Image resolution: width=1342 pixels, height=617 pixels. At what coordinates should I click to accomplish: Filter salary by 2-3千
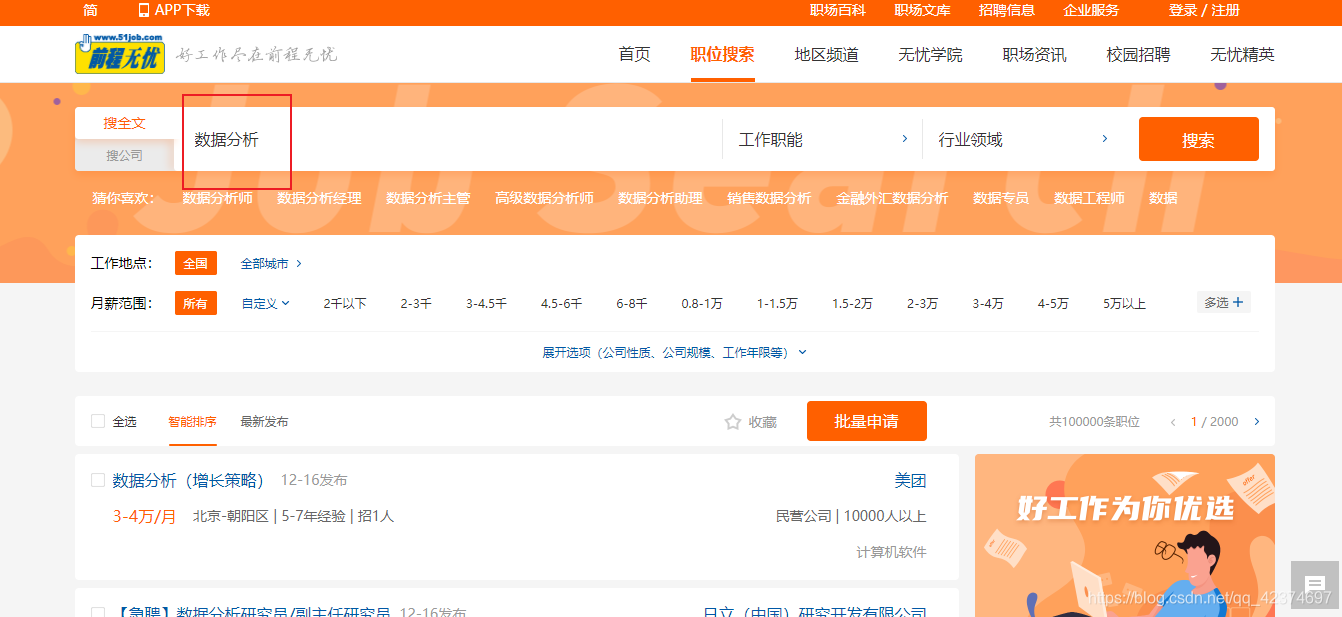click(x=416, y=303)
